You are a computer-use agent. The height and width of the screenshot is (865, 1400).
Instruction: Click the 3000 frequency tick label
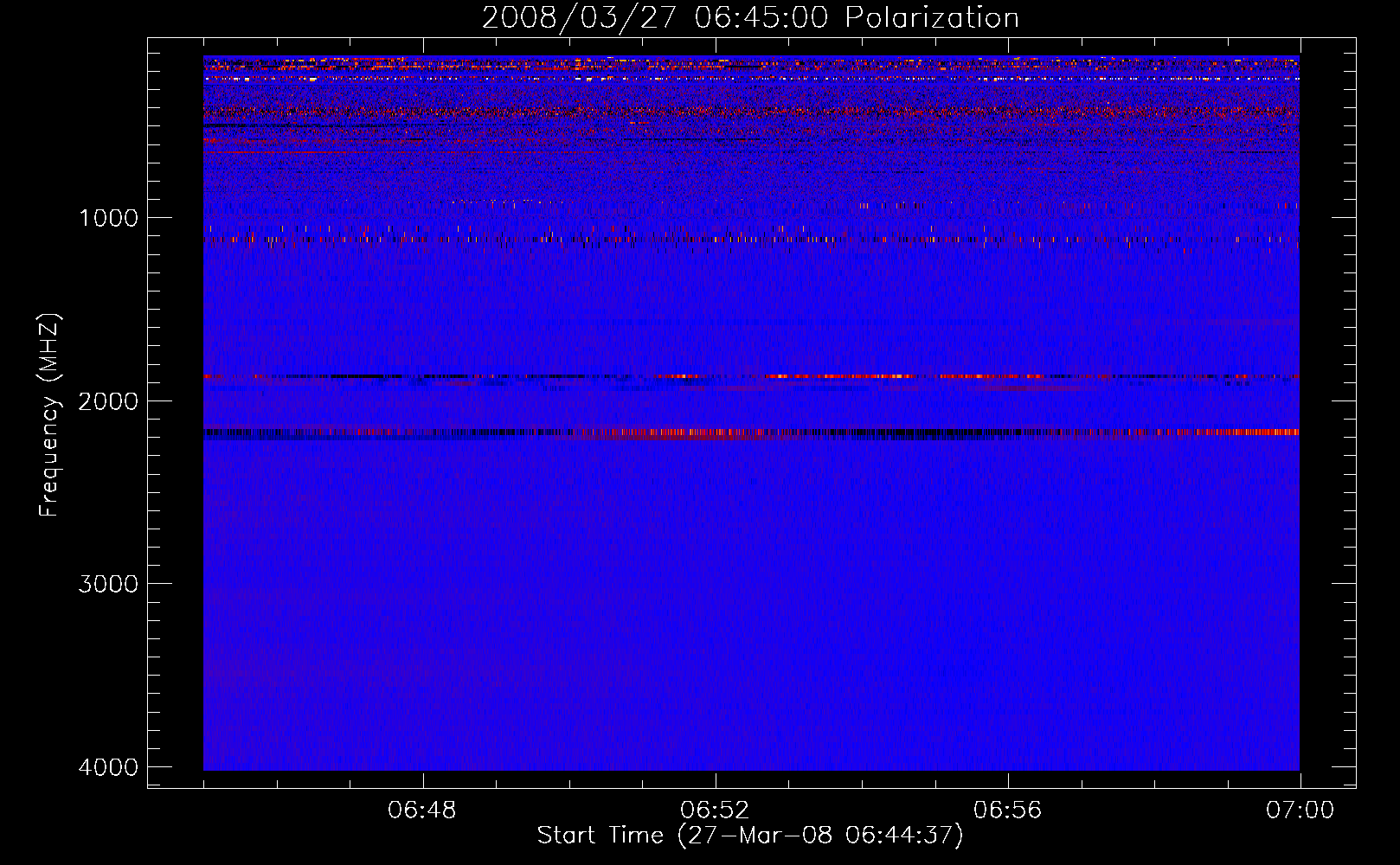108,584
